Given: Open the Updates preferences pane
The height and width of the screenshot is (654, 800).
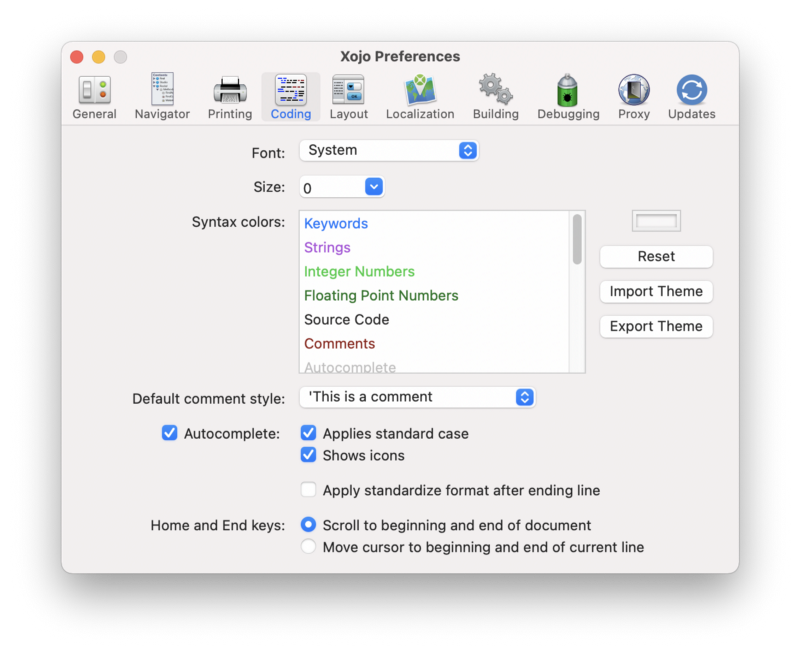Looking at the screenshot, I should pos(691,97).
